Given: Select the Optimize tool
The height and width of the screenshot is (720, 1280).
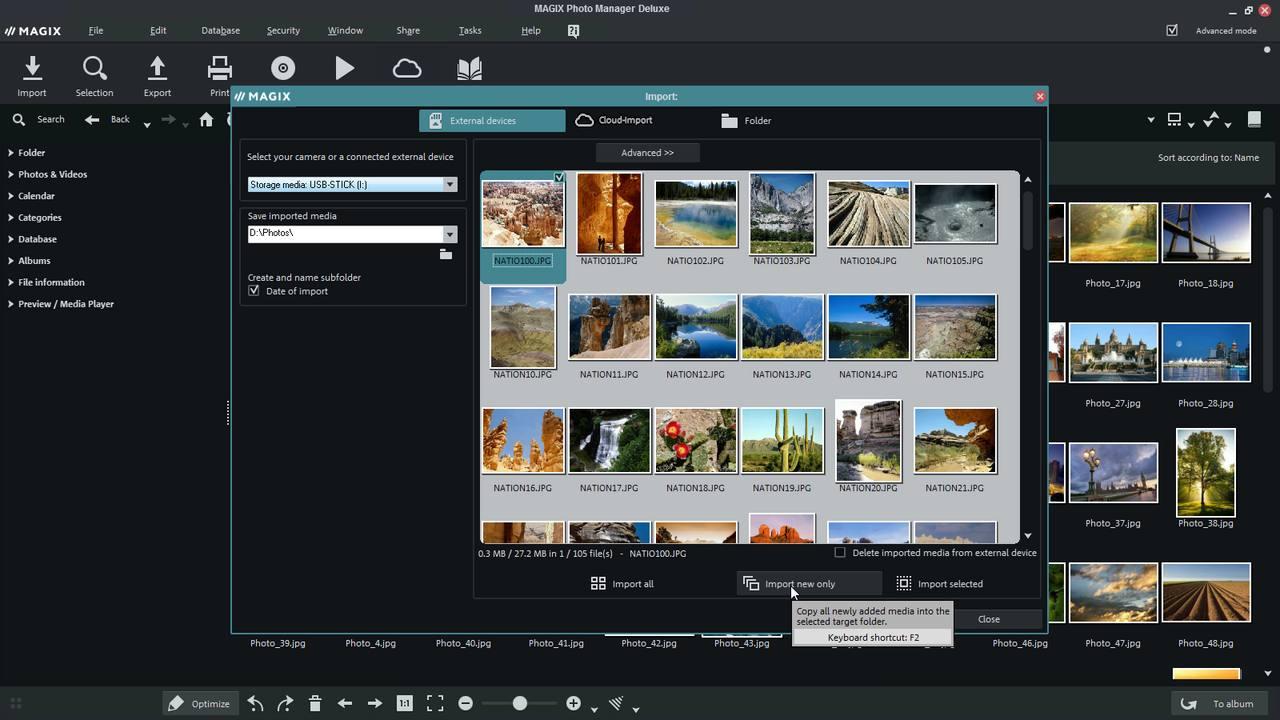Looking at the screenshot, I should [200, 703].
